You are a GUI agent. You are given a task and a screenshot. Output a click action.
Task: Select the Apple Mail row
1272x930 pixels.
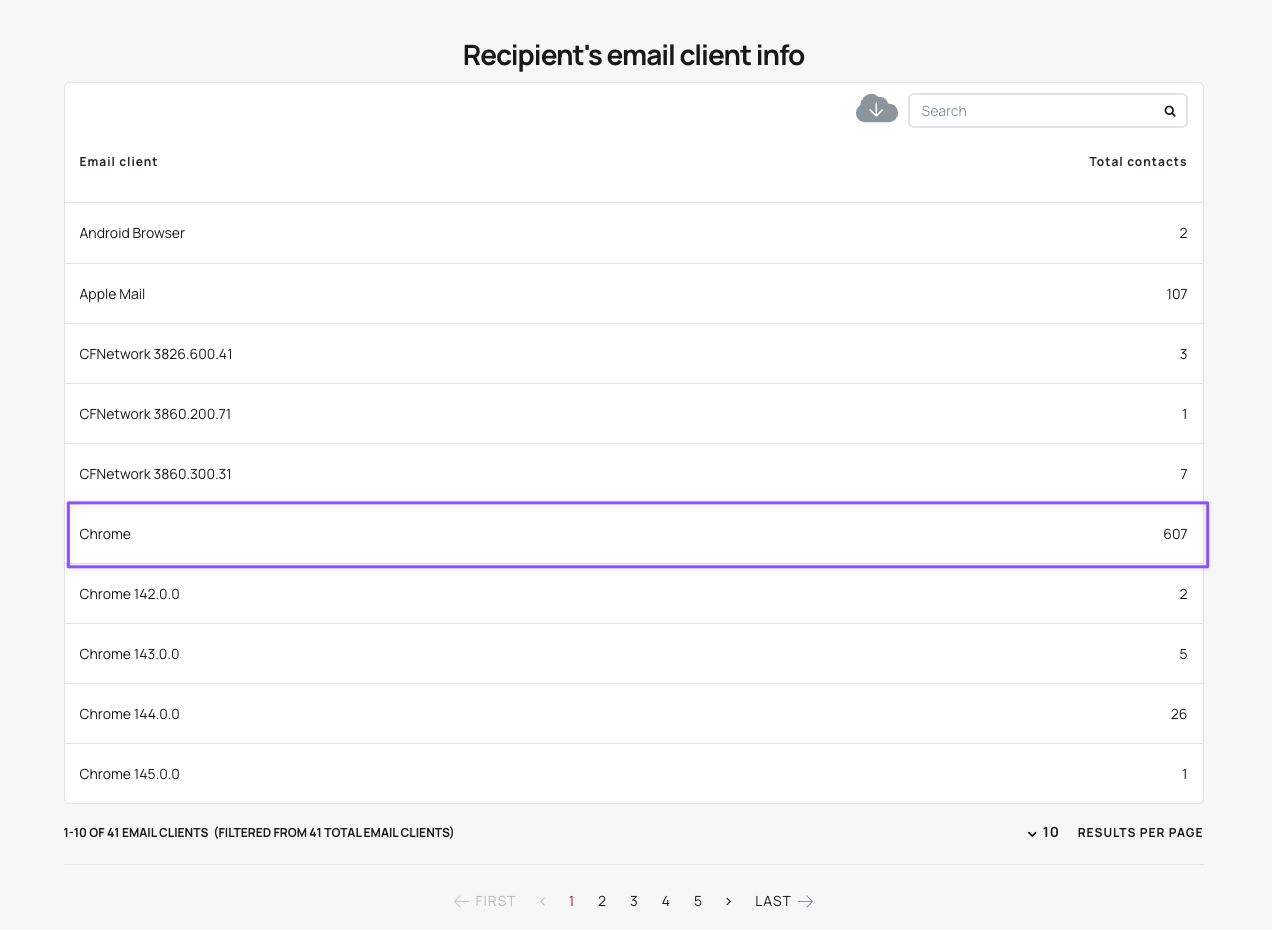click(x=634, y=294)
